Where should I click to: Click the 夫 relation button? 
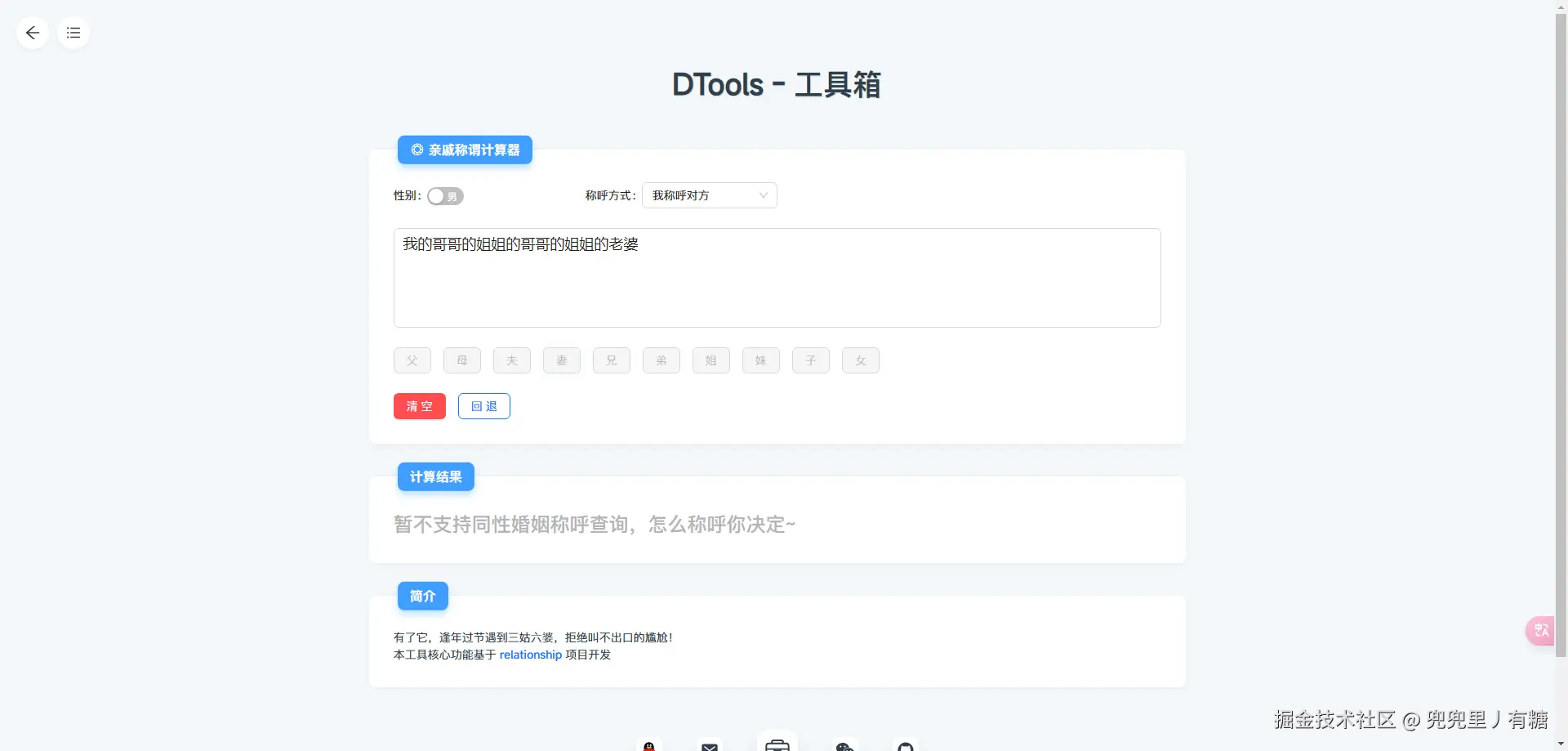(x=512, y=360)
